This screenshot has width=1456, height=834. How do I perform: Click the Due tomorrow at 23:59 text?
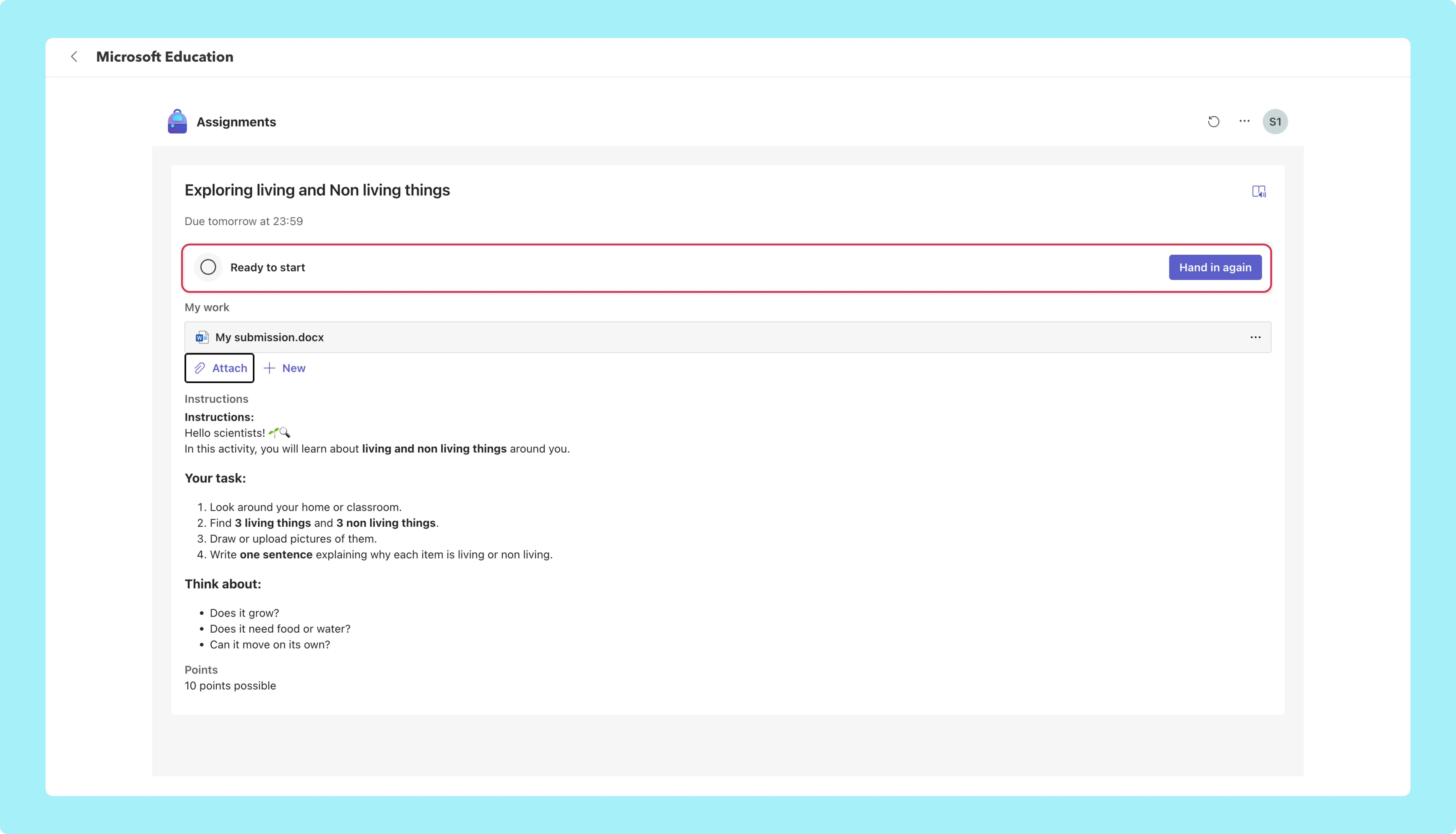[243, 221]
